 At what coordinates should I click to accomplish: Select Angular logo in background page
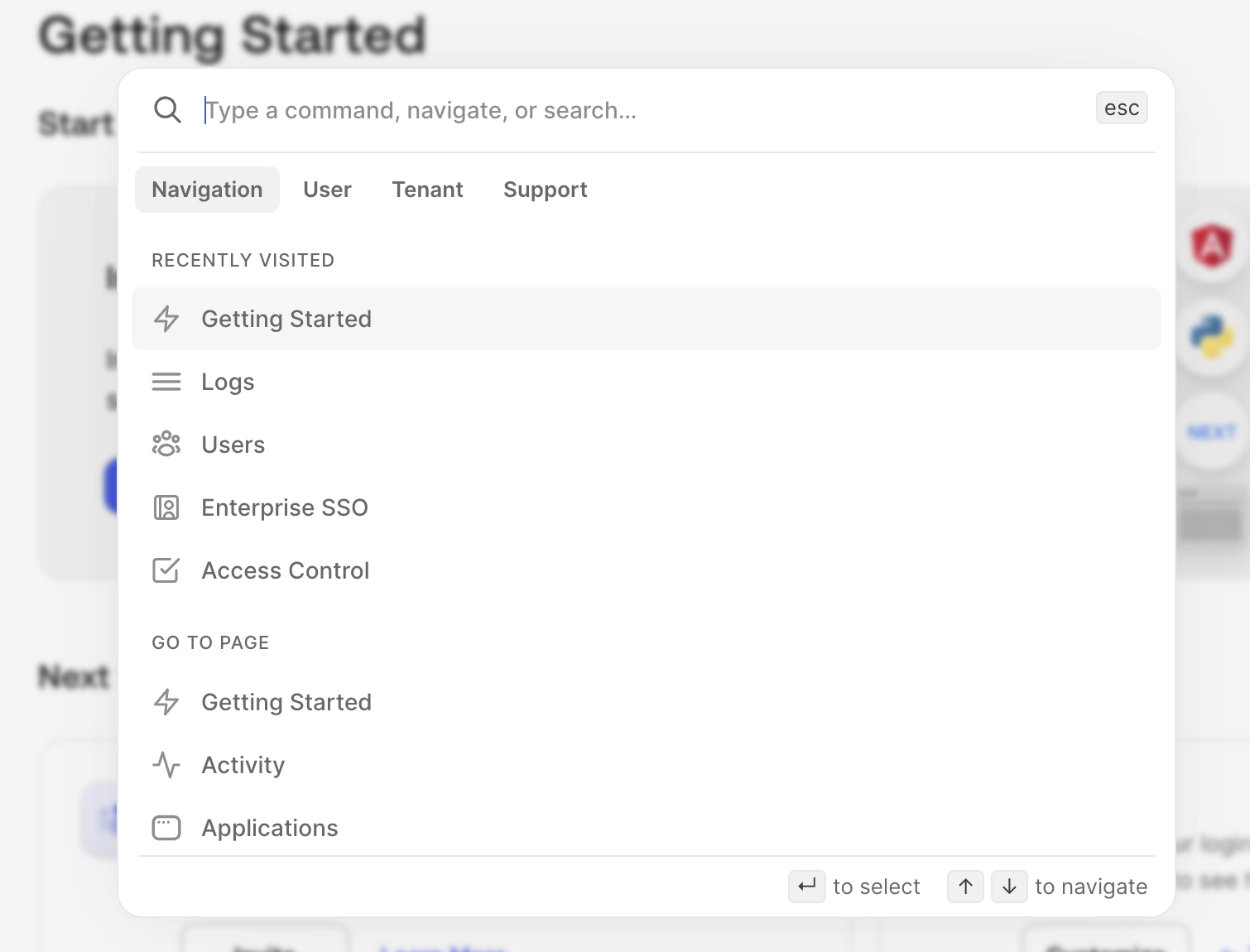tap(1212, 246)
